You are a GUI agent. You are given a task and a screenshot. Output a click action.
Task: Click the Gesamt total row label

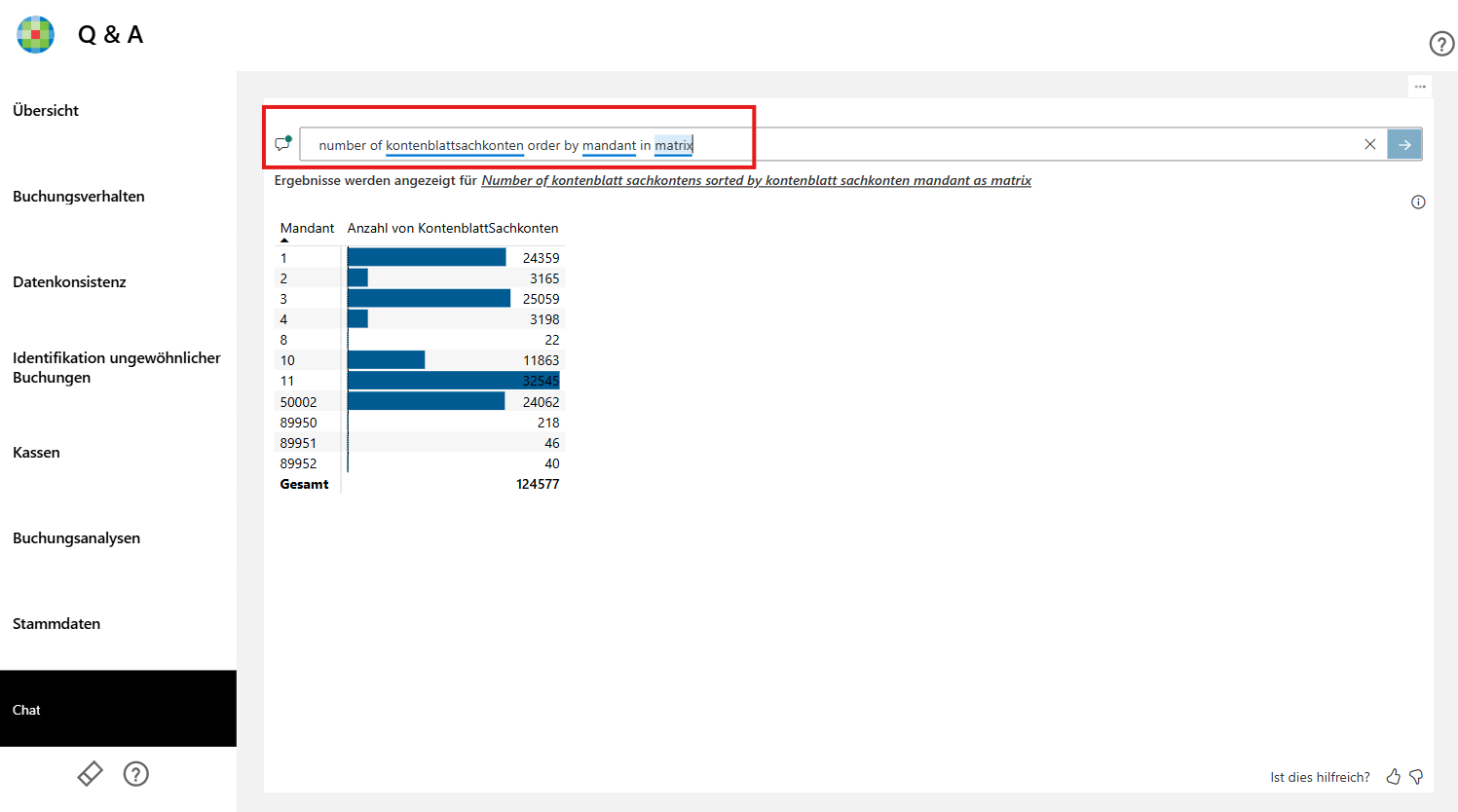[304, 484]
